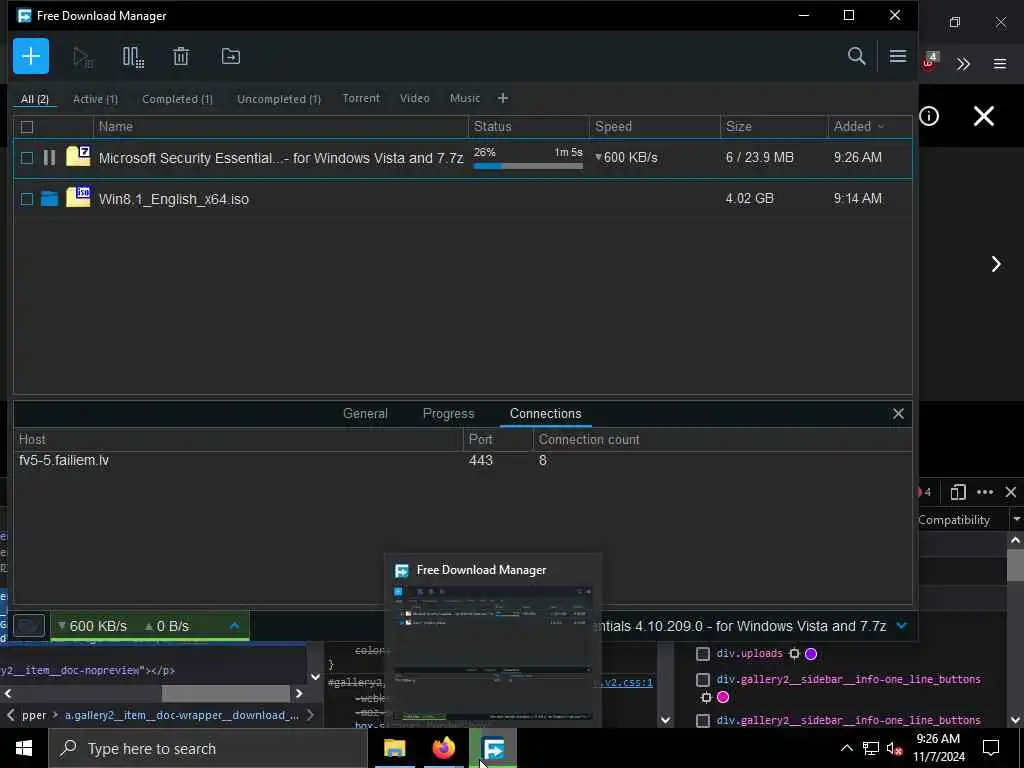This screenshot has width=1024, height=768.
Task: Open the Free Download Manager hamburger menu
Action: coord(898,56)
